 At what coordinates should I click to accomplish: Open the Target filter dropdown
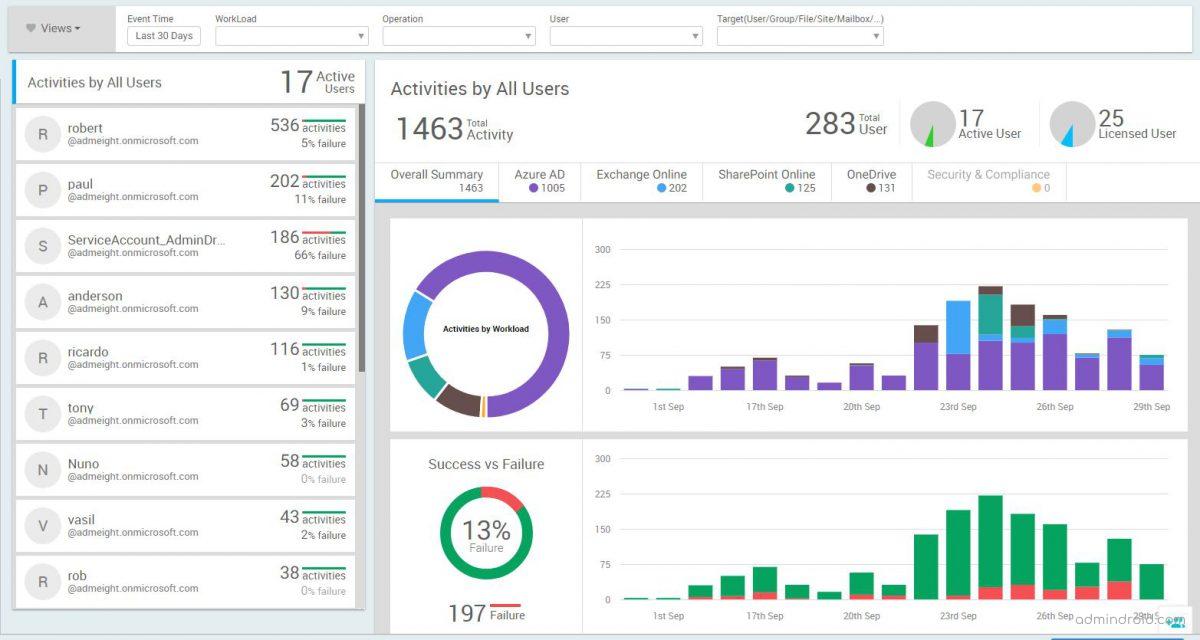coord(800,36)
